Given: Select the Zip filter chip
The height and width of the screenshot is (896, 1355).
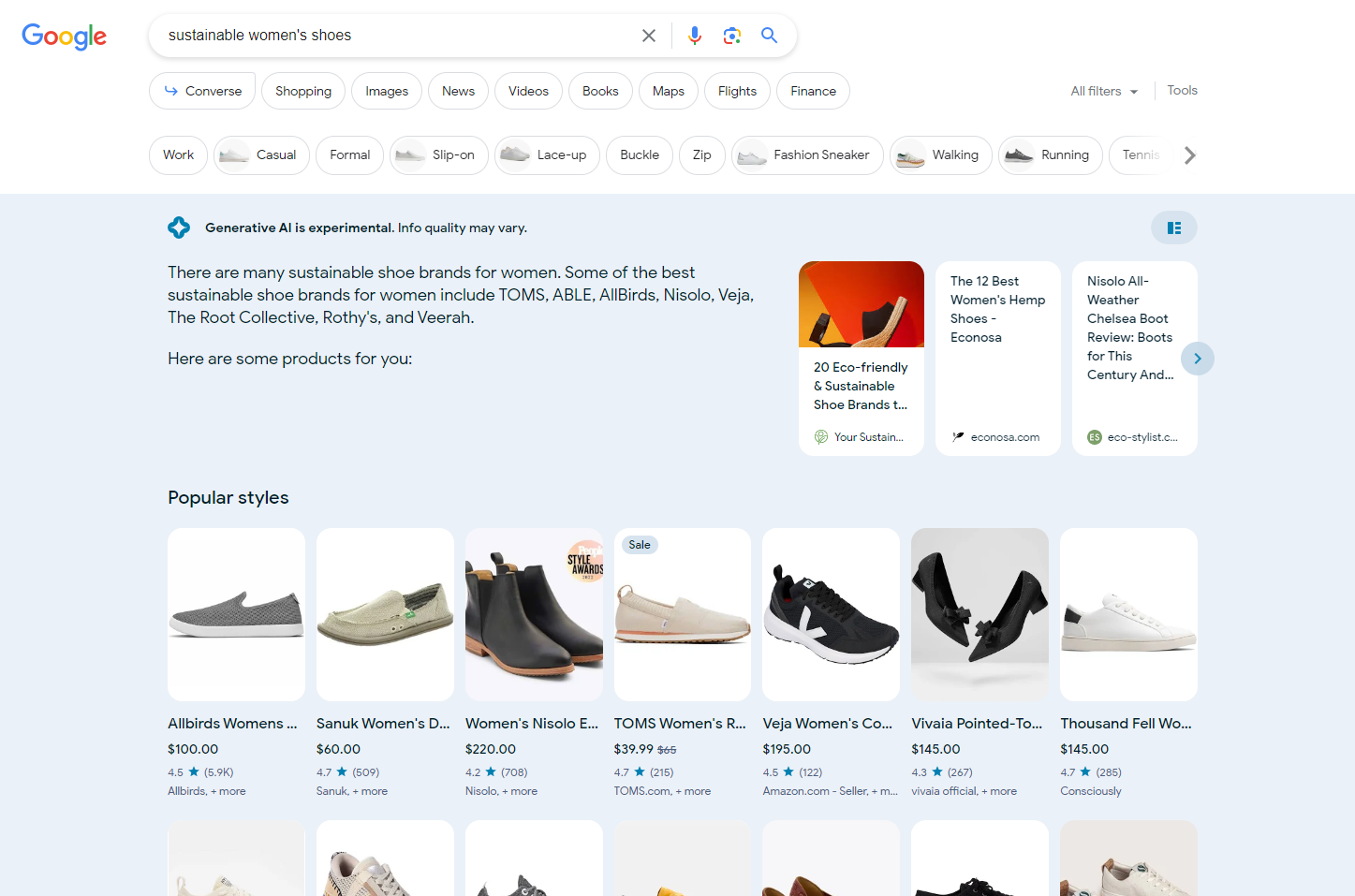Looking at the screenshot, I should (x=701, y=154).
